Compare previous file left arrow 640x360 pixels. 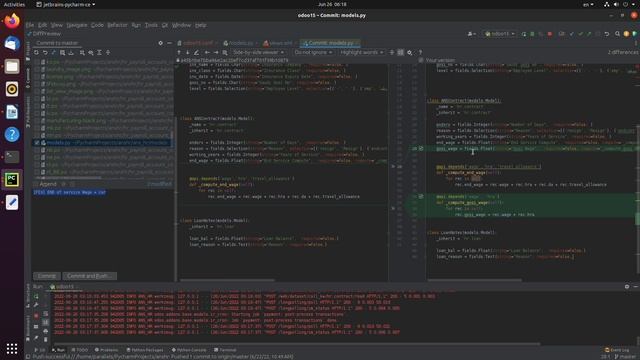207,53
